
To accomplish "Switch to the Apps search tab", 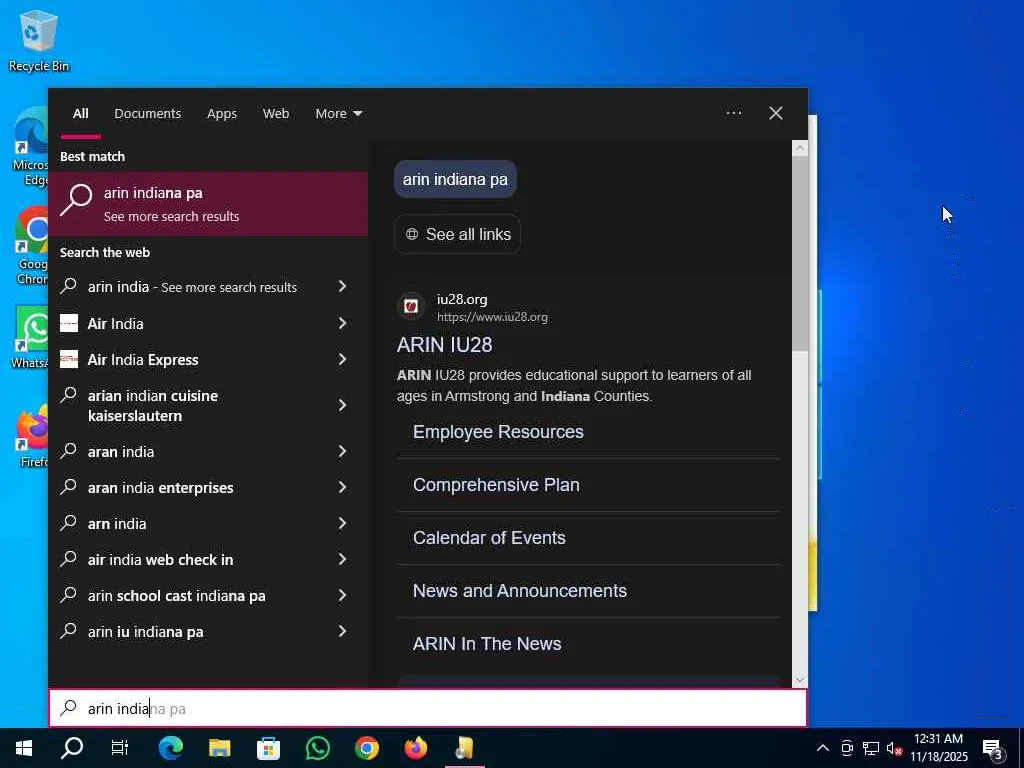I will [x=222, y=114].
